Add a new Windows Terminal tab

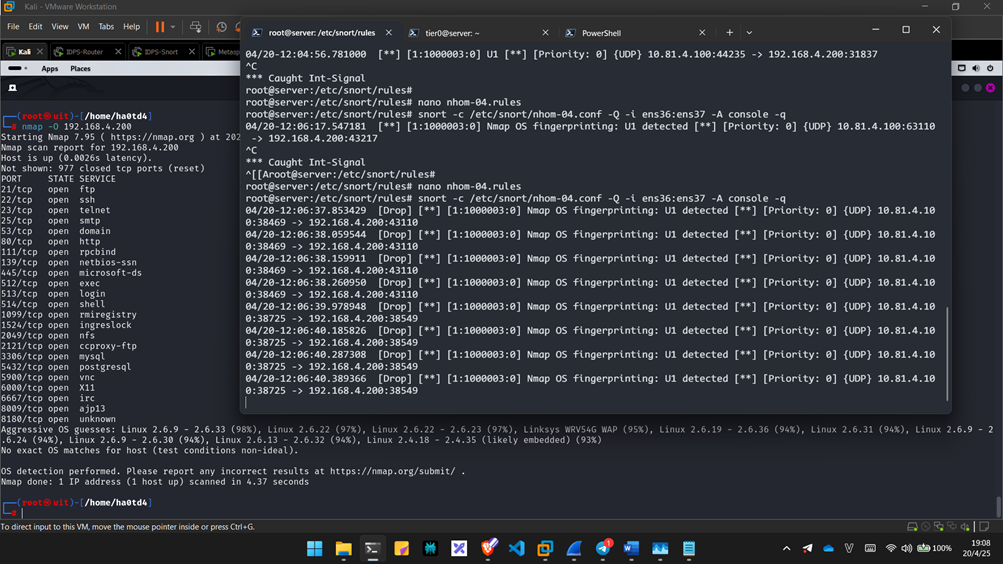(x=729, y=33)
